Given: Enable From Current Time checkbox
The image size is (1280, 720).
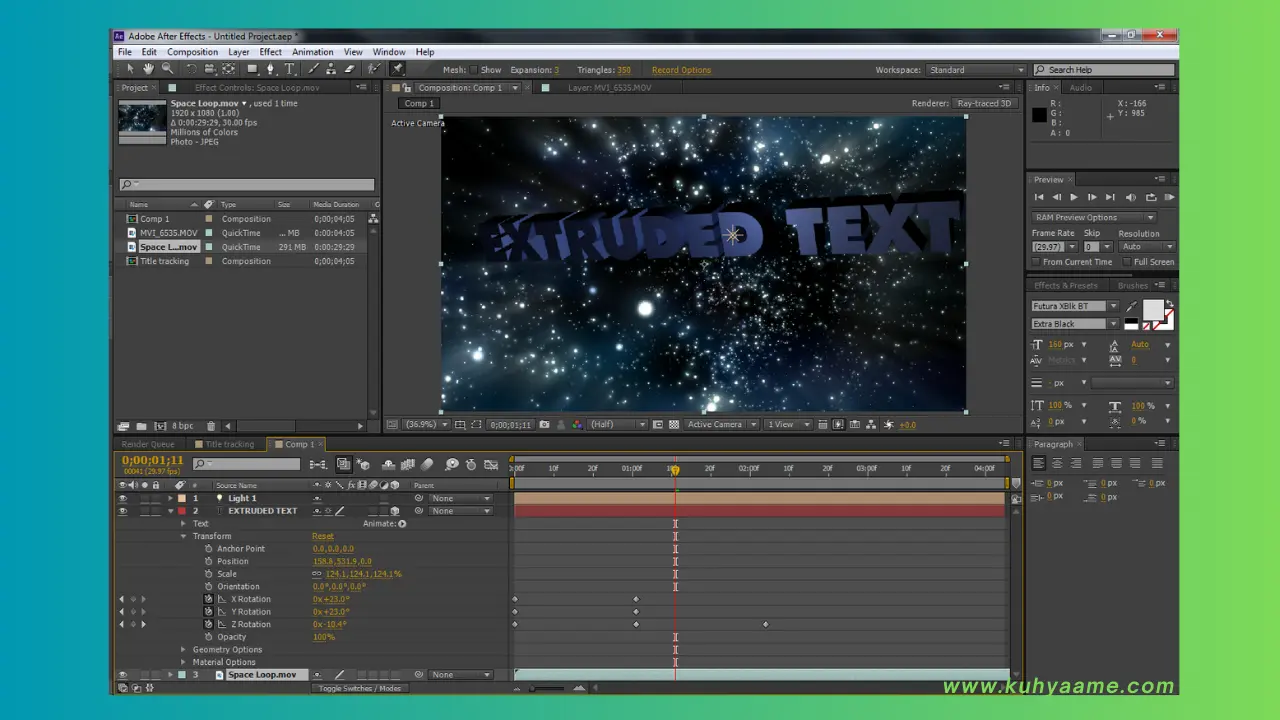Looking at the screenshot, I should pos(1036,262).
